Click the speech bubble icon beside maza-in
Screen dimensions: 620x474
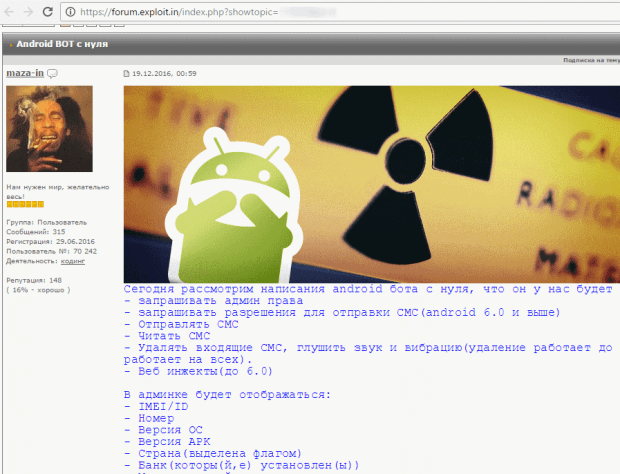tap(52, 74)
